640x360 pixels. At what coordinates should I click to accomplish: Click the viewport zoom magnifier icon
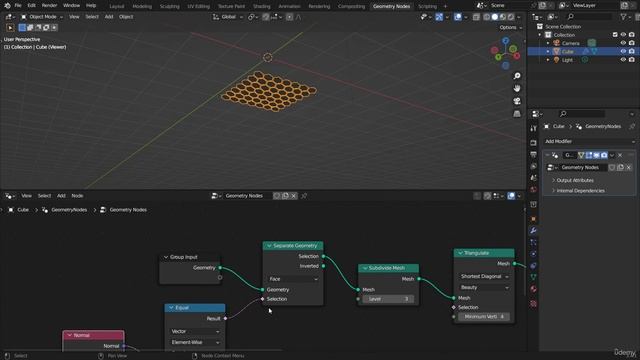[517, 76]
